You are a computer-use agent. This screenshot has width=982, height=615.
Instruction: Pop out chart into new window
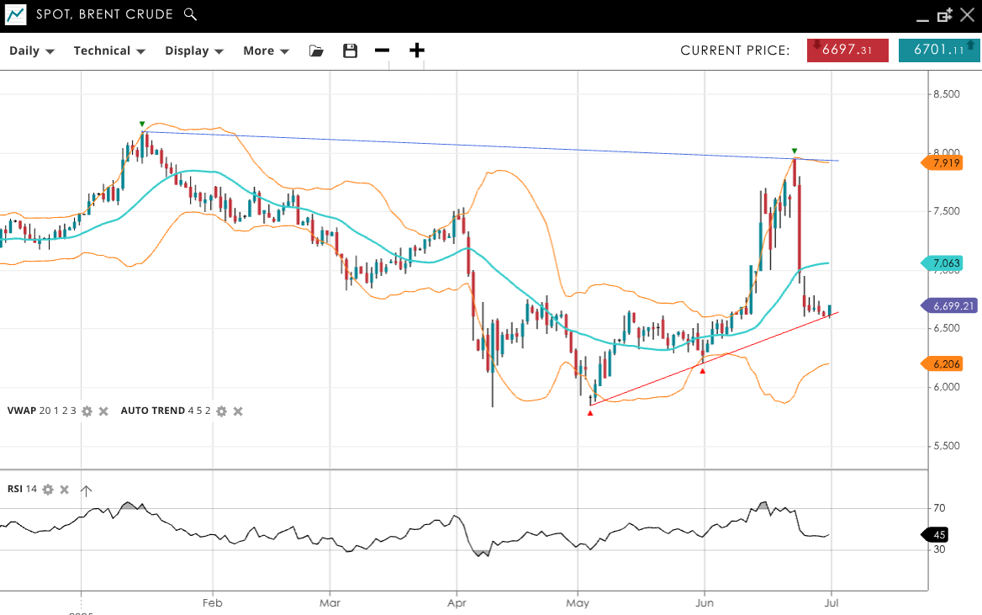(944, 15)
